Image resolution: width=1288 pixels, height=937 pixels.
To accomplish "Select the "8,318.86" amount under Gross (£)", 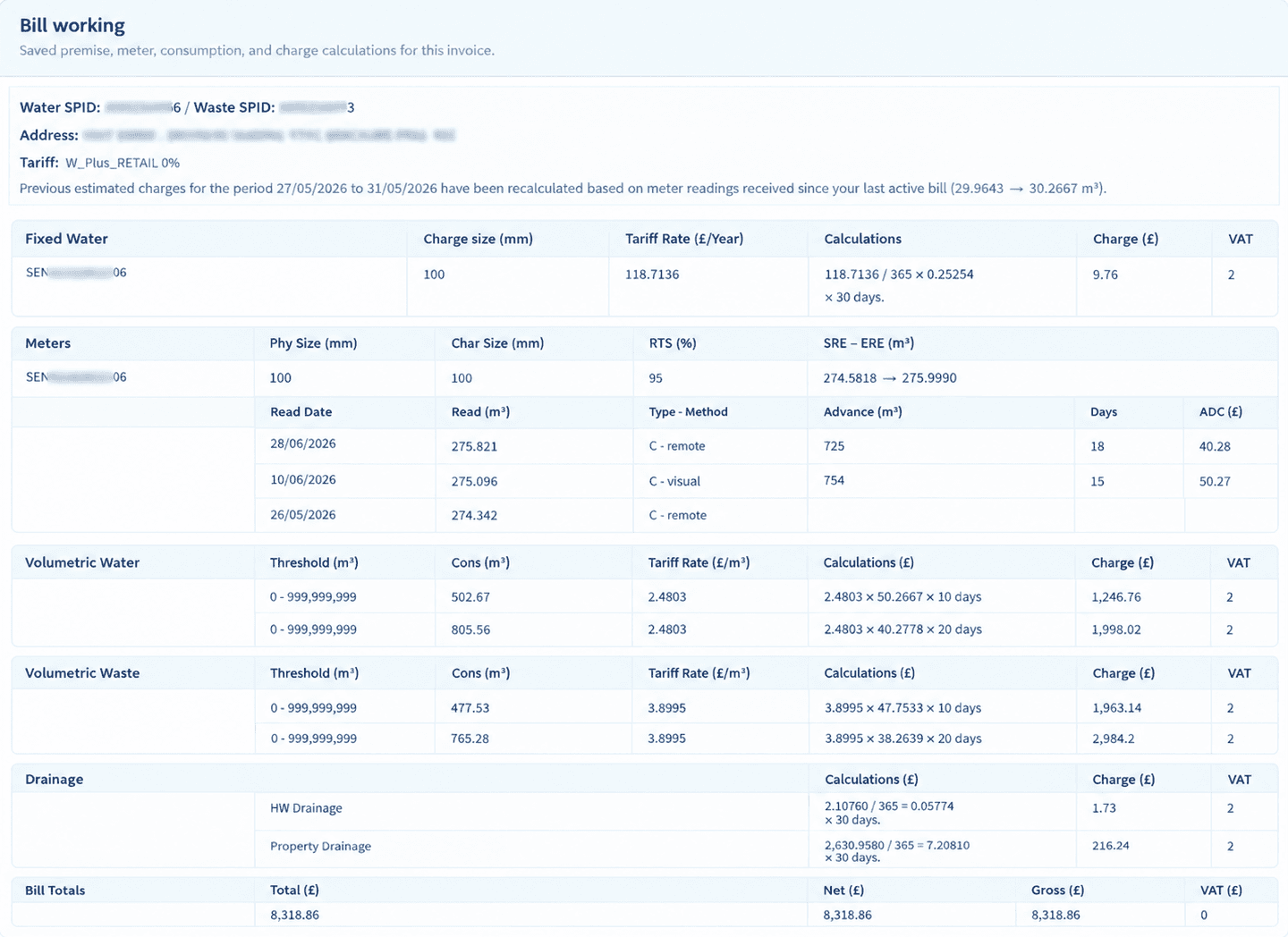I will pyautogui.click(x=1055, y=916).
